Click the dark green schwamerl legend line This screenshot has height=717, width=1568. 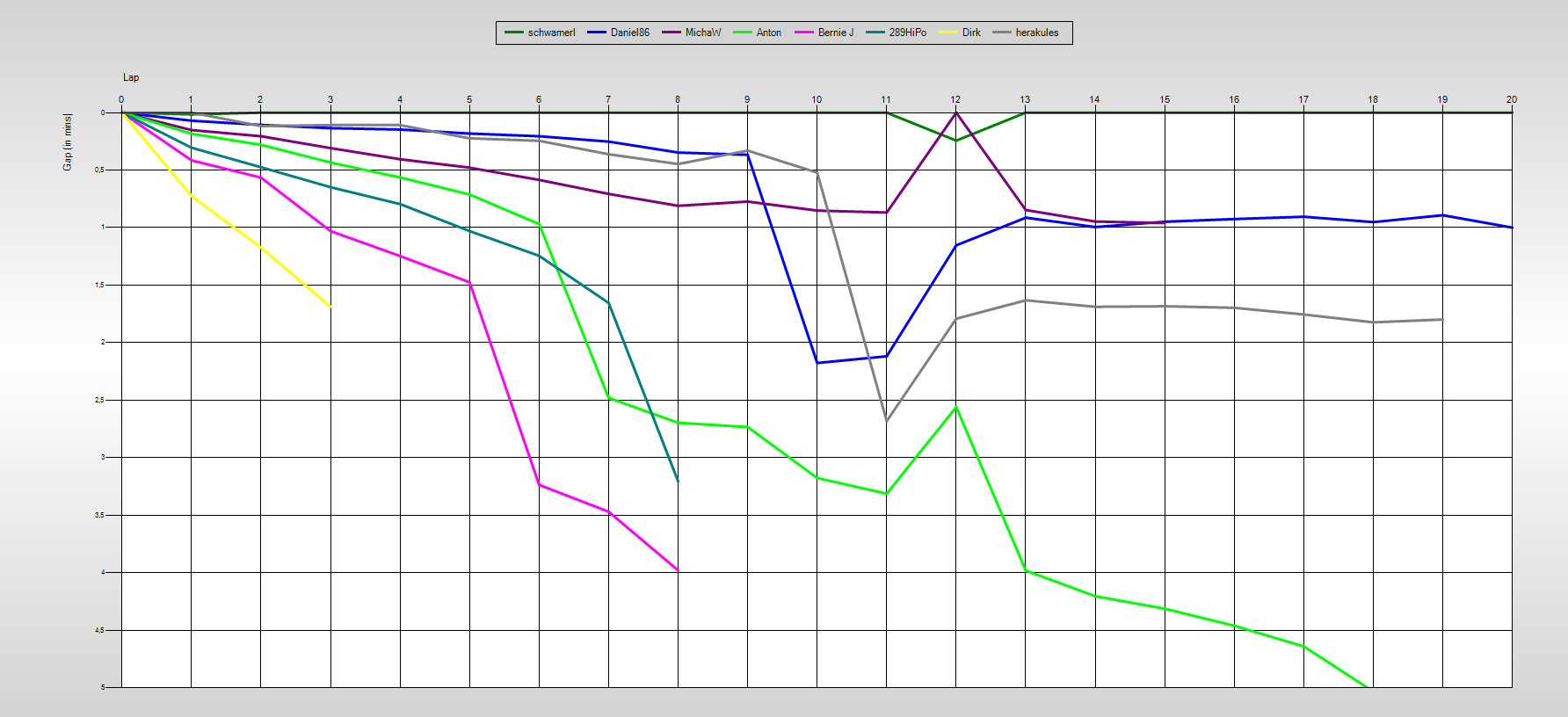513,33
